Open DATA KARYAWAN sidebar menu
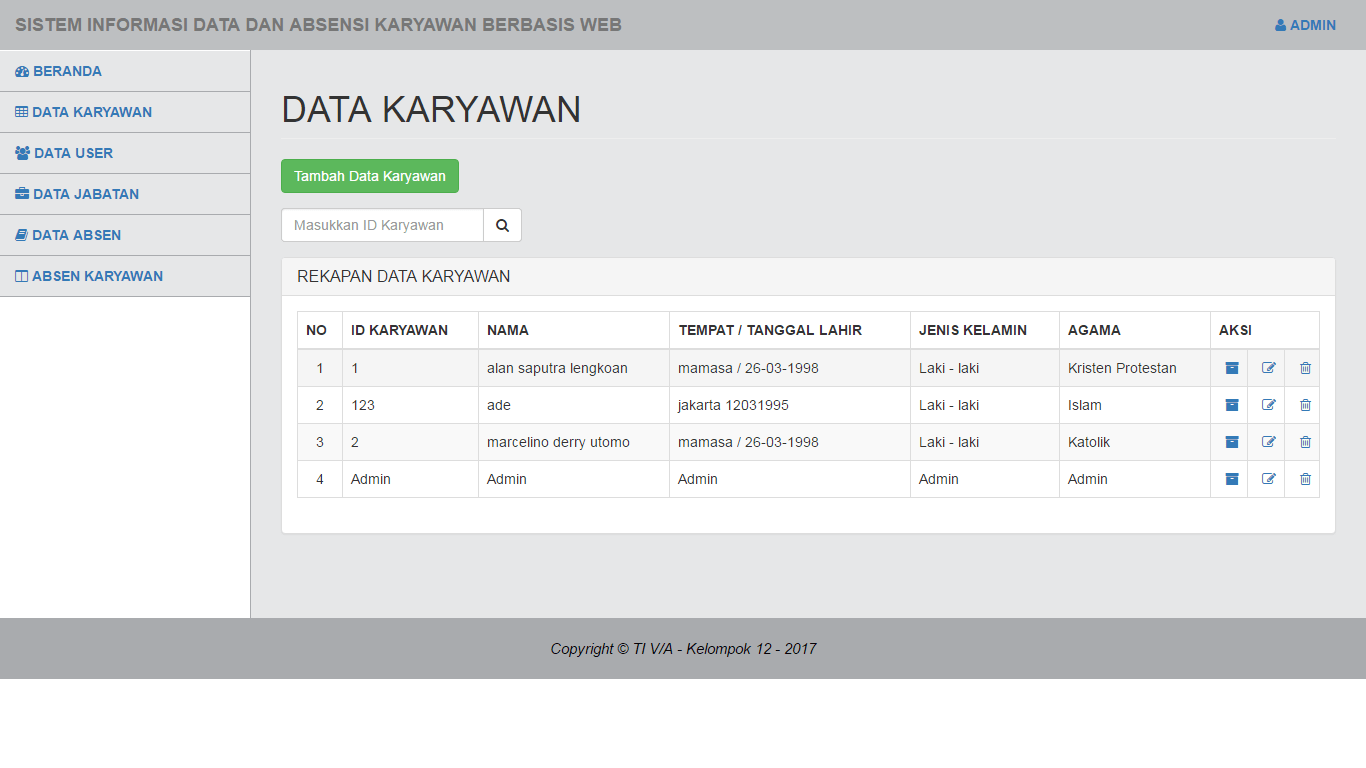Screen dimensions: 1366x768 (125, 112)
